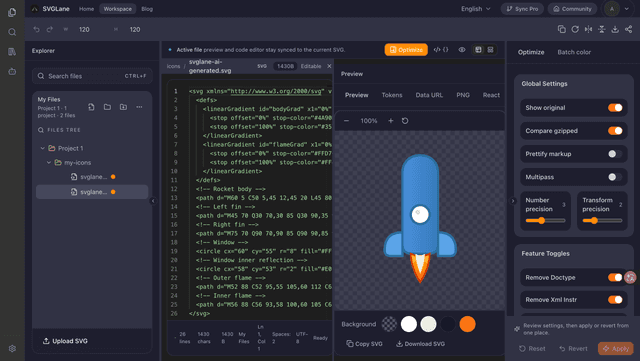
Task: Flip the SVG vertically
Action: [602, 29]
